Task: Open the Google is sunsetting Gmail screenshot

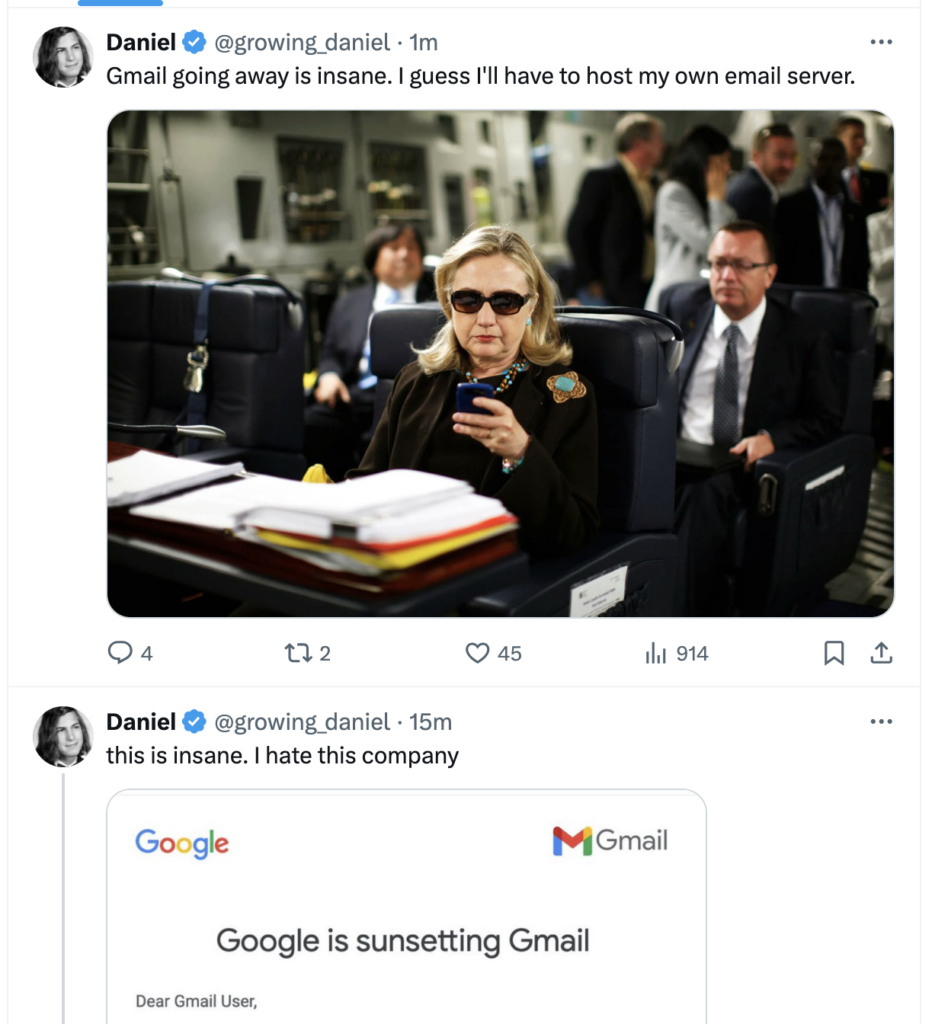Action: pos(406,906)
